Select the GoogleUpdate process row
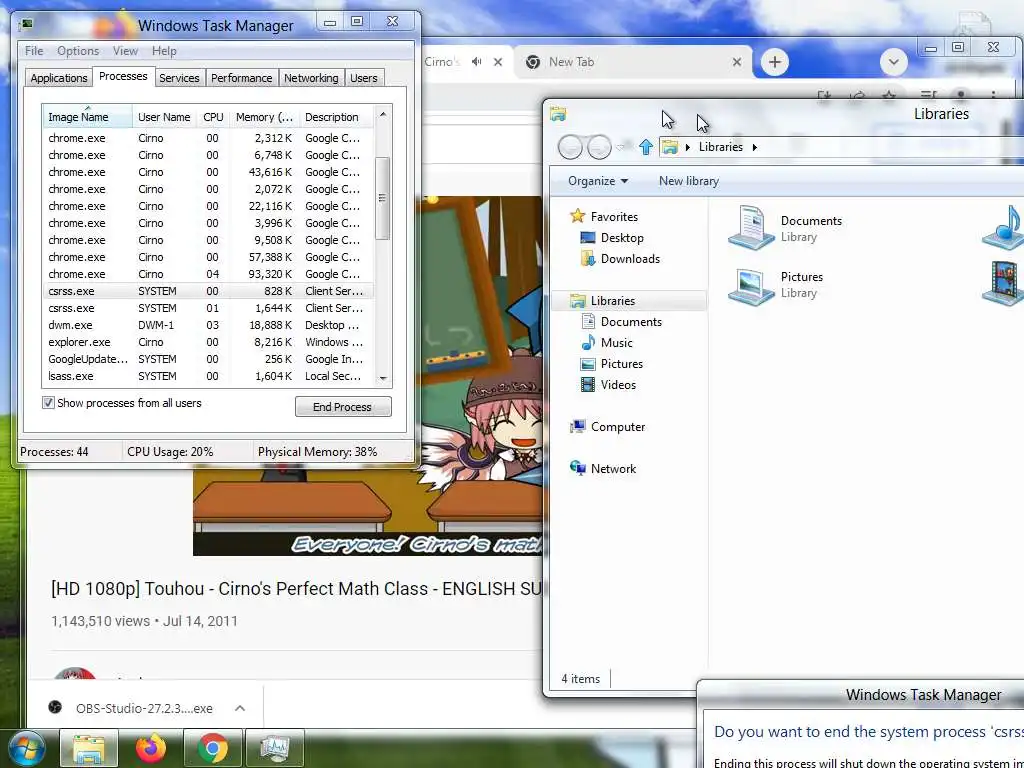 [208, 359]
